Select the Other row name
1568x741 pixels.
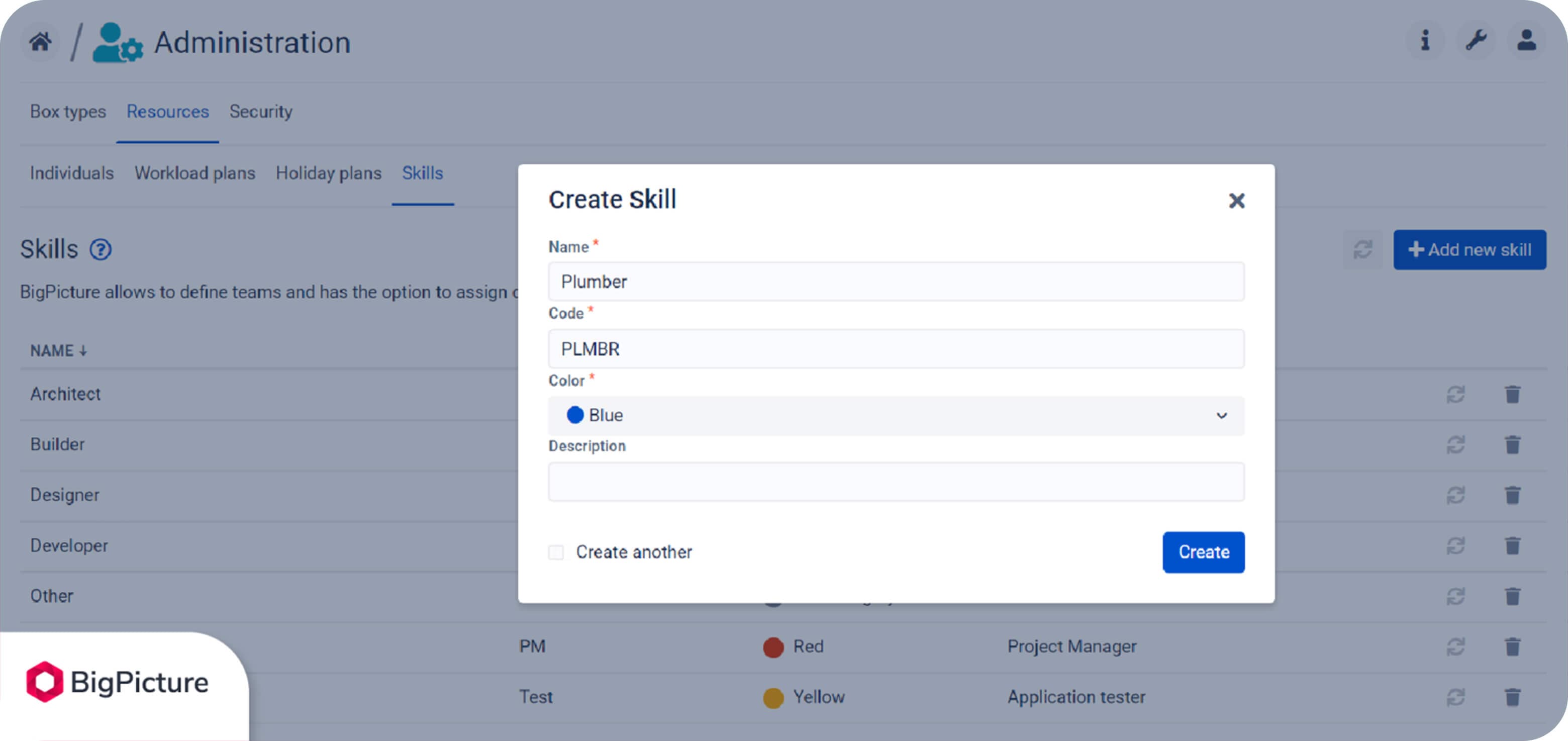[x=52, y=596]
